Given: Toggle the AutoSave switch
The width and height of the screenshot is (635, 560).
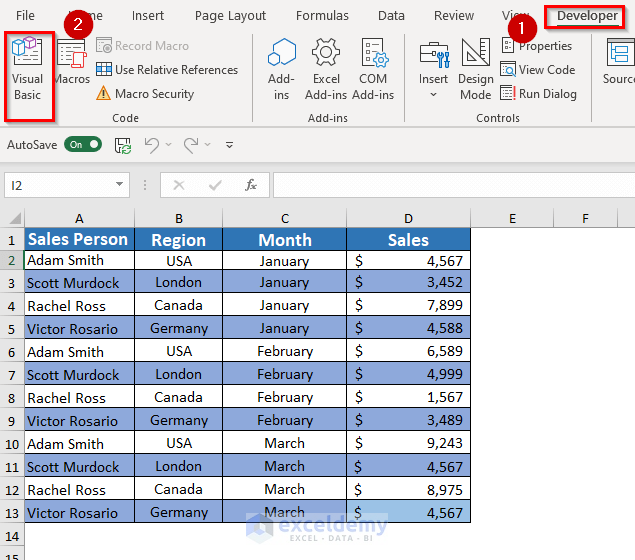Looking at the screenshot, I should 83,145.
